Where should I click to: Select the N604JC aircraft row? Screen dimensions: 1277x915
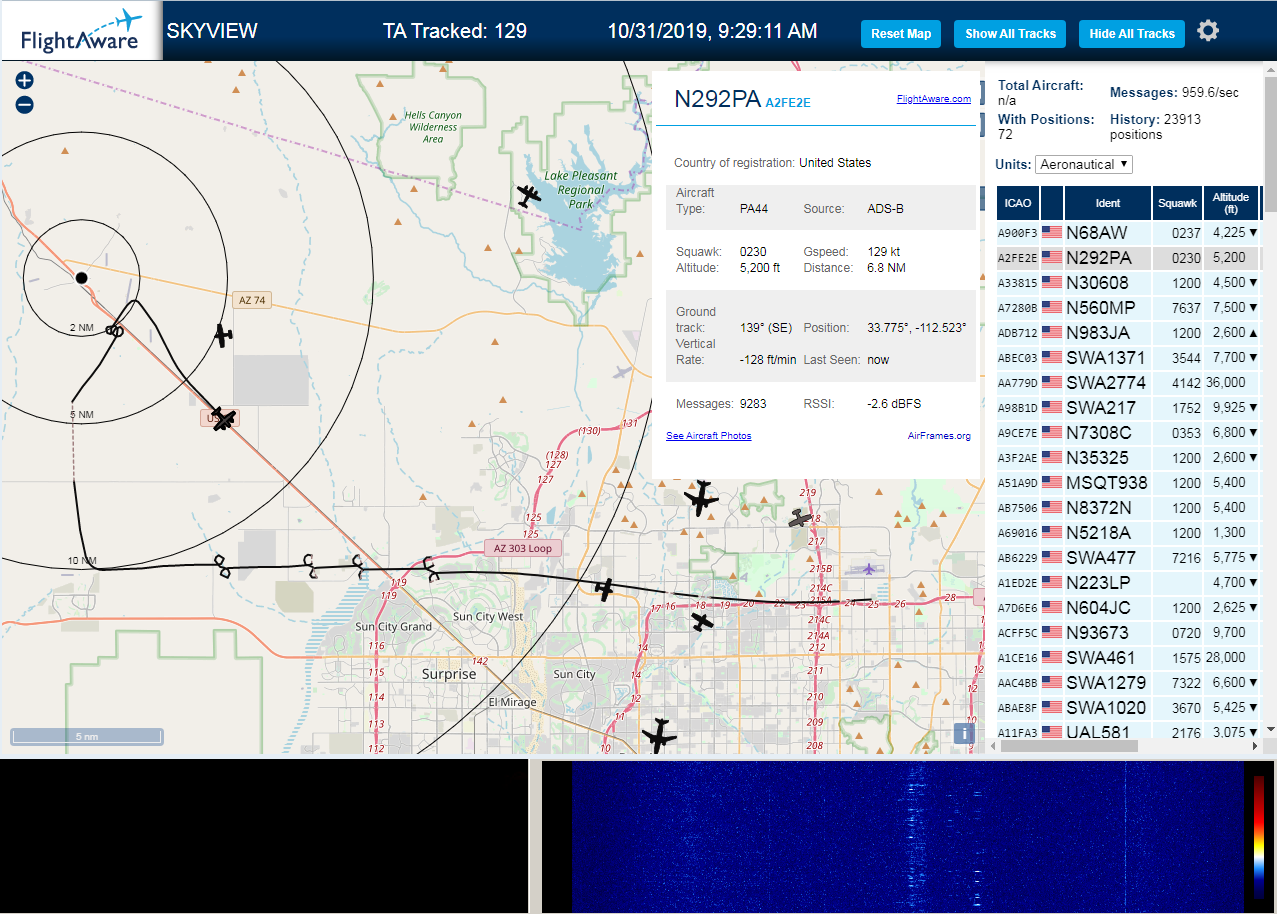tap(1128, 607)
